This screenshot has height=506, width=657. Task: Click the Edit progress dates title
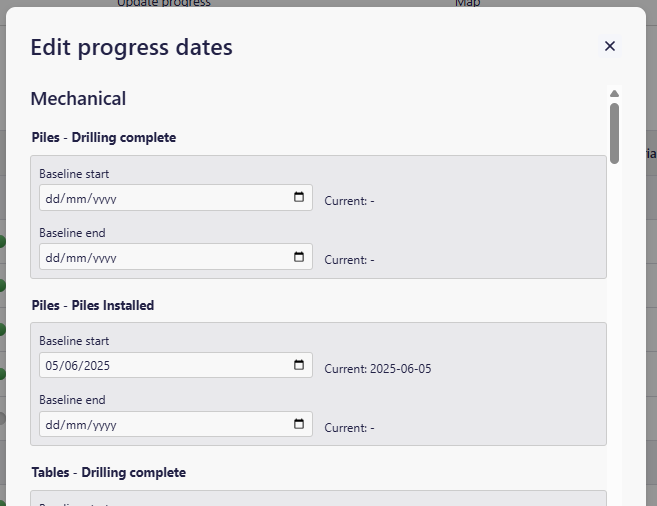click(131, 46)
